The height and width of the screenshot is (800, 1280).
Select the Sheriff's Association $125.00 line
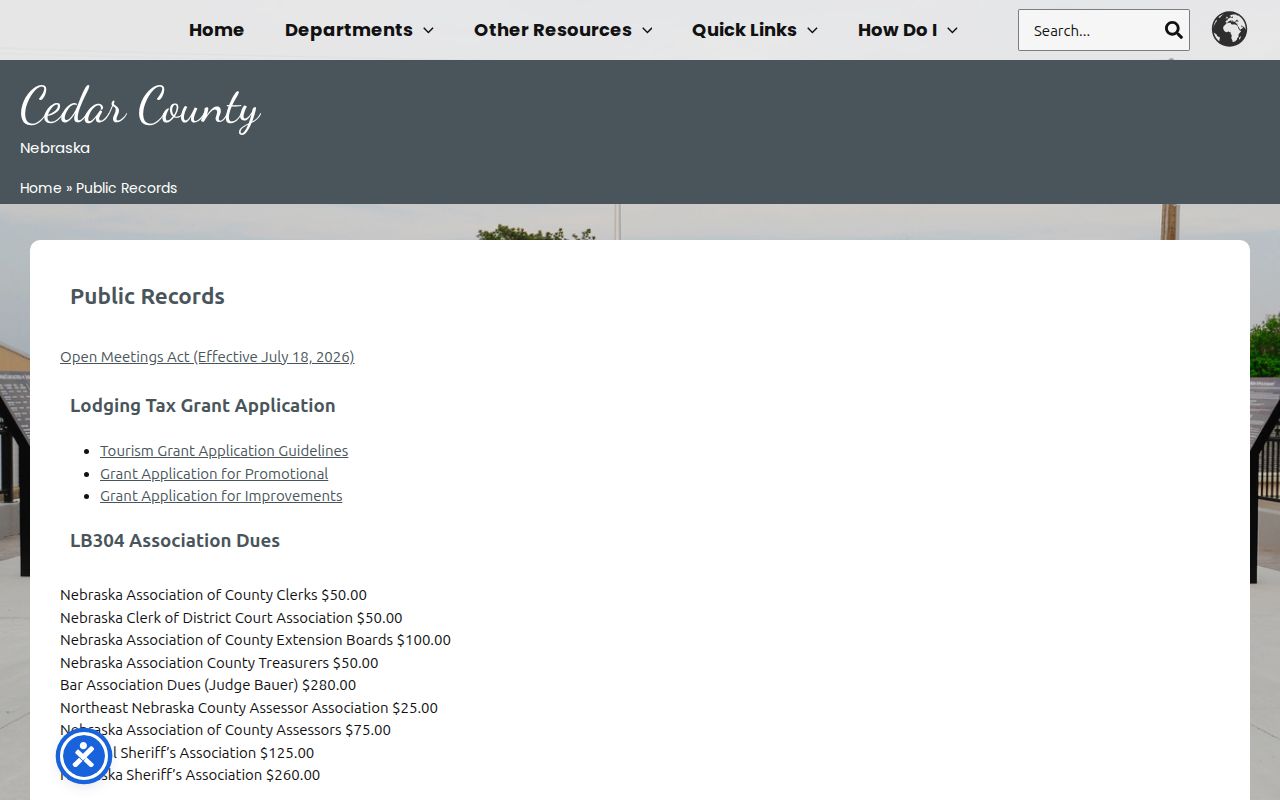coord(187,753)
